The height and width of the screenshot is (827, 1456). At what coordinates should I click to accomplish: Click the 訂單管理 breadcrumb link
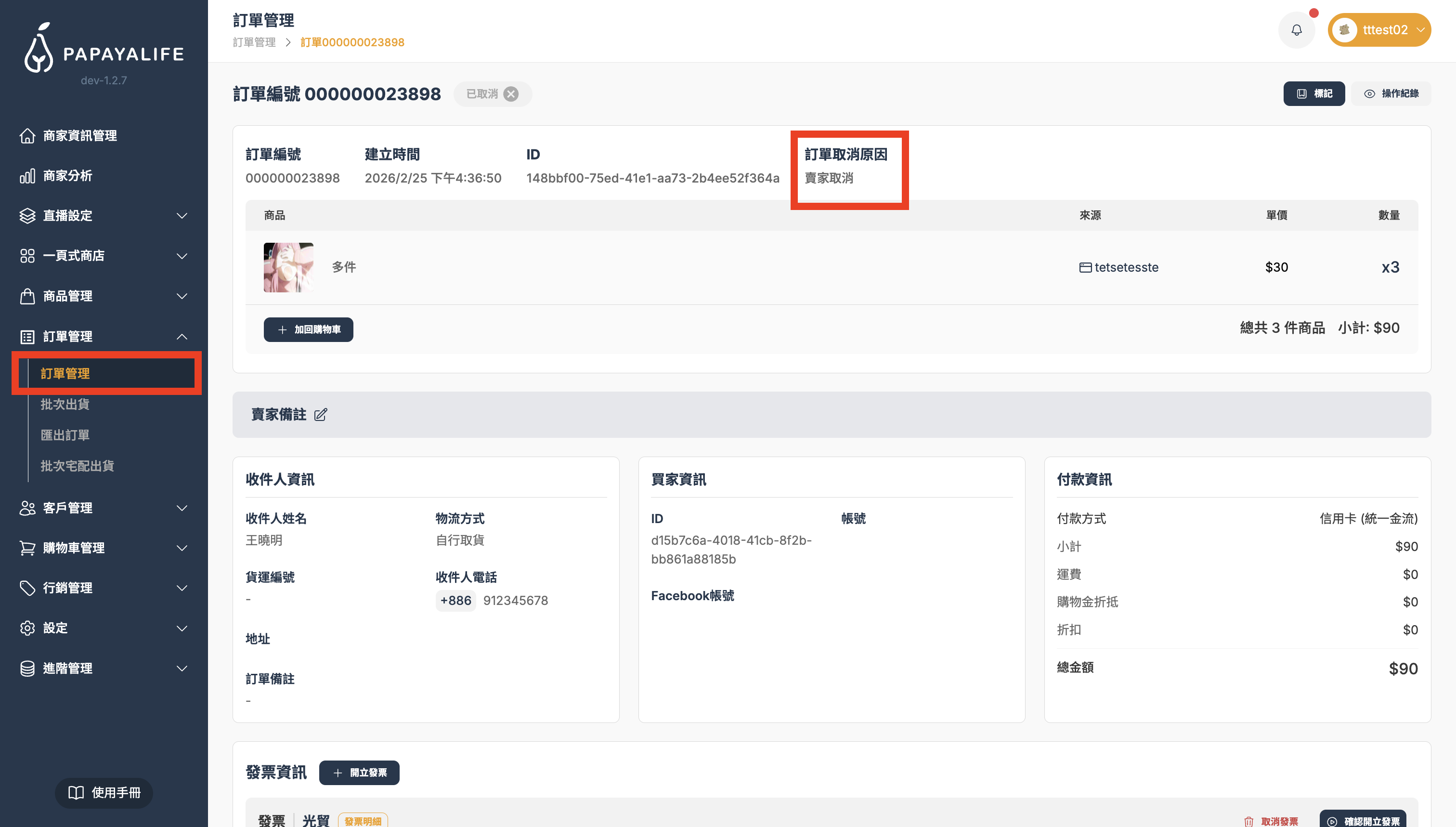pos(254,42)
